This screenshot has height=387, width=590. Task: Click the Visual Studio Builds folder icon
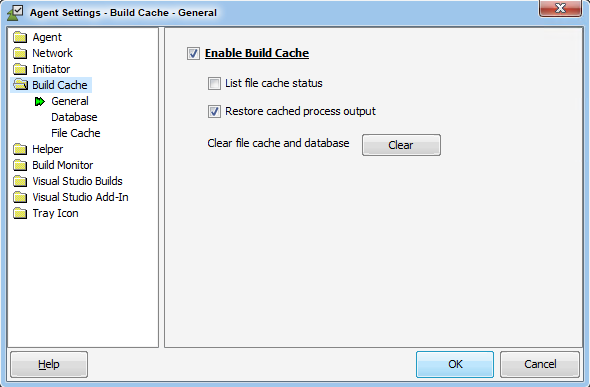[x=20, y=181]
